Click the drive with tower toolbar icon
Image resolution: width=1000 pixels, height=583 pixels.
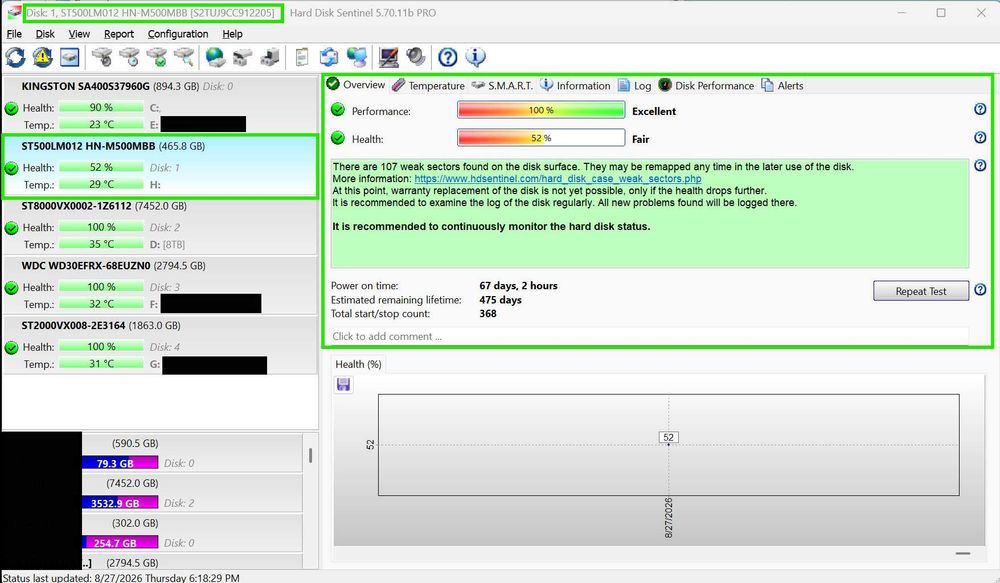click(x=270, y=57)
